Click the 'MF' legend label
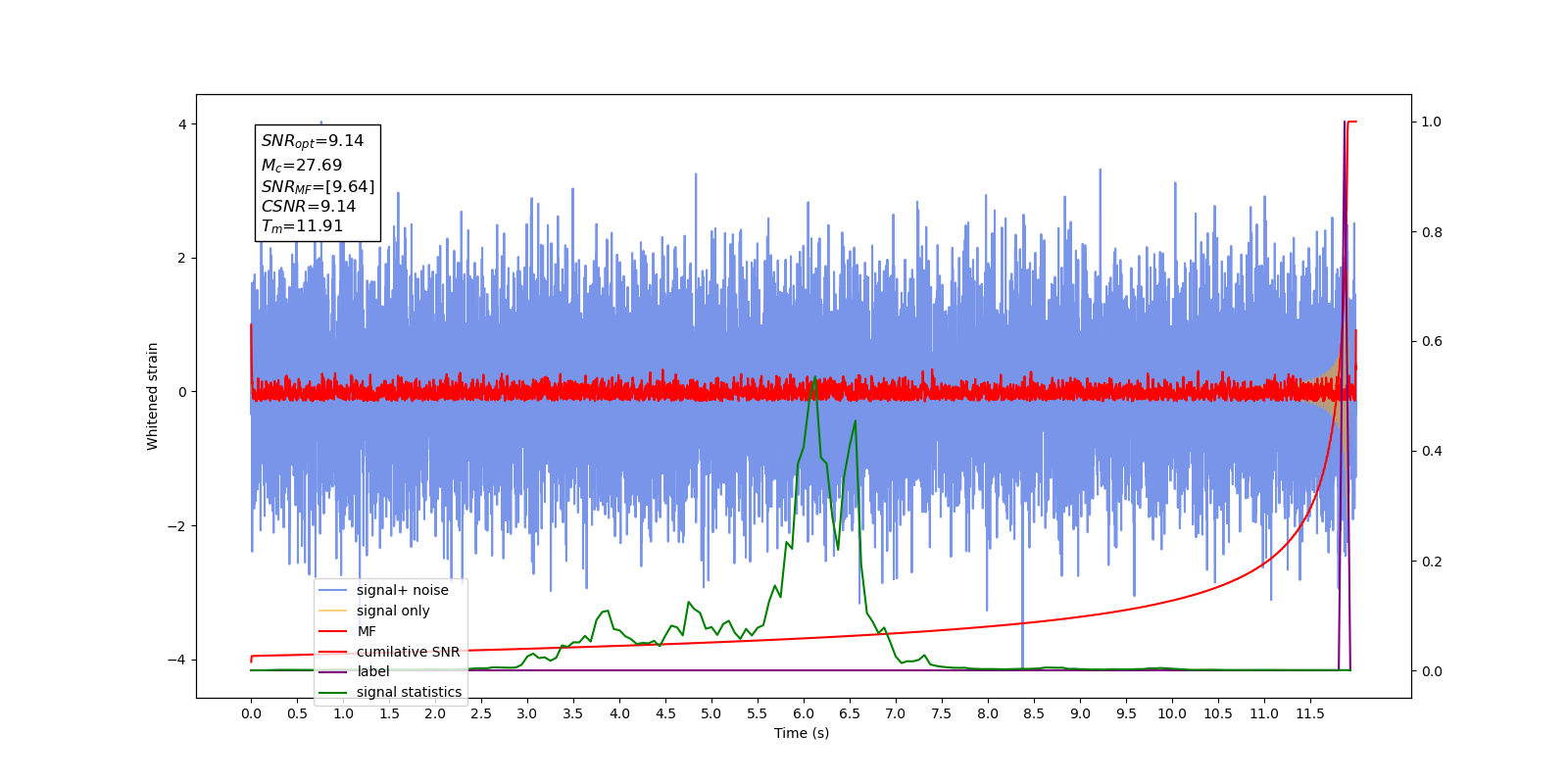 pos(367,631)
